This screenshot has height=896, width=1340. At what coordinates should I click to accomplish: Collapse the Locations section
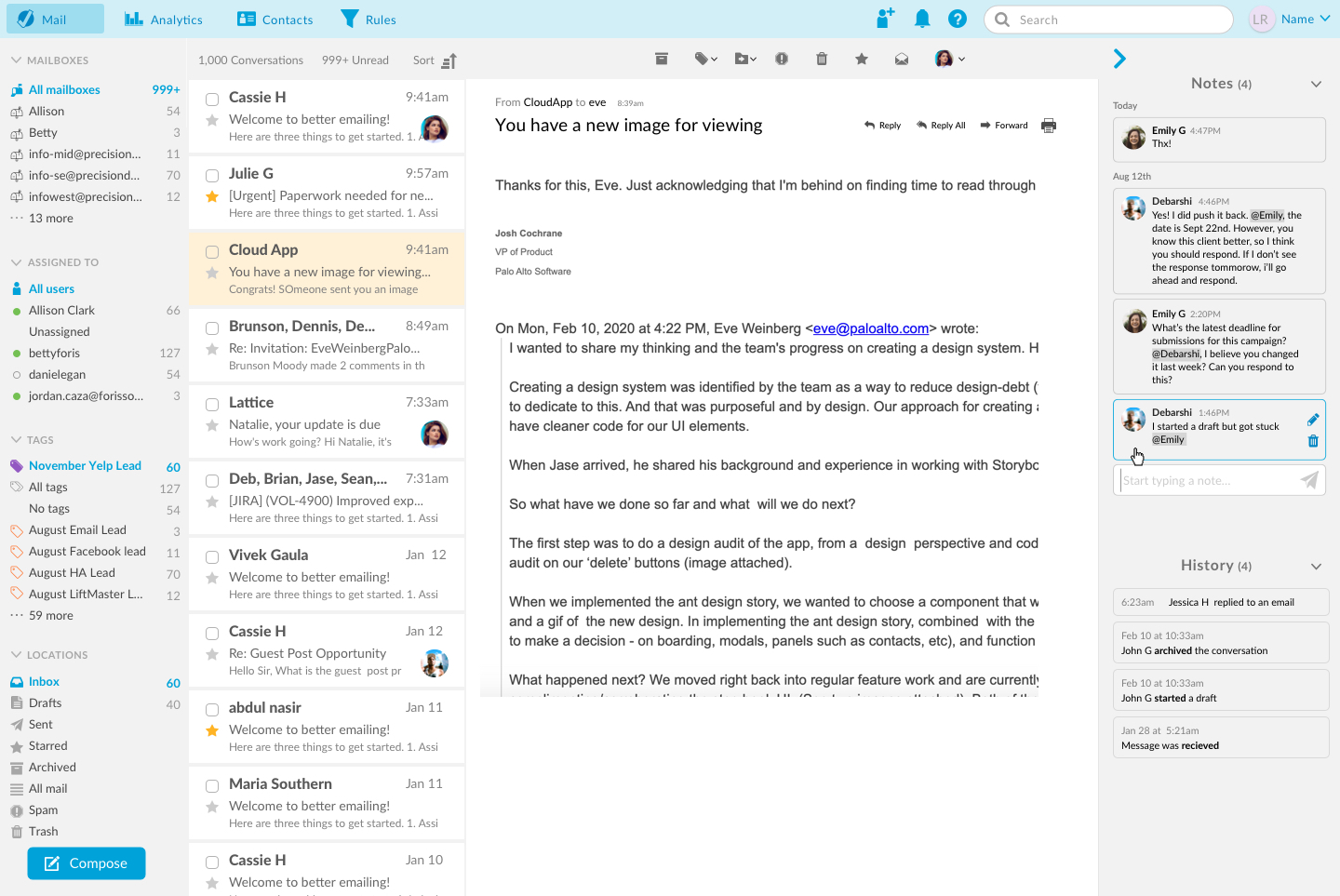click(16, 655)
